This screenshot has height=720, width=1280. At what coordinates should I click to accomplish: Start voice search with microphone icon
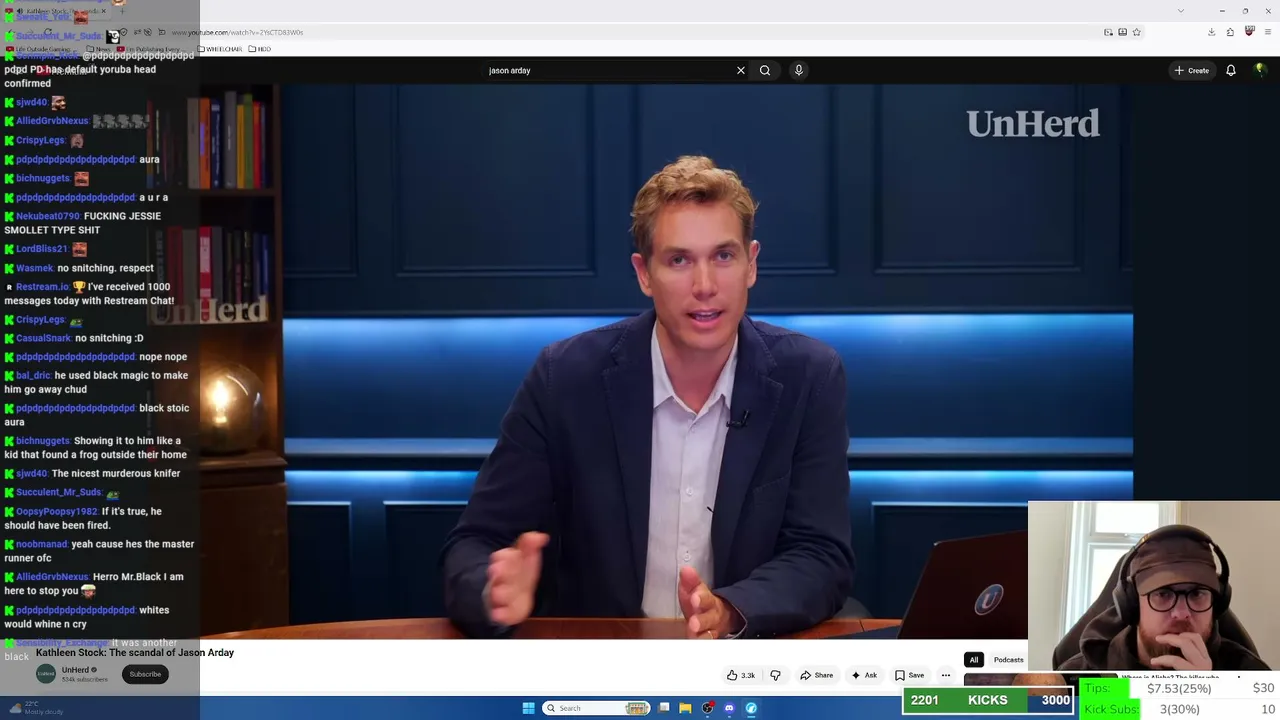(x=798, y=70)
